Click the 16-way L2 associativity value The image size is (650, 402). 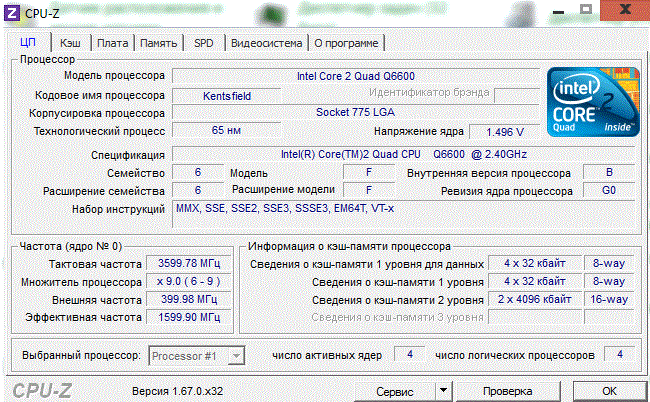pos(609,299)
